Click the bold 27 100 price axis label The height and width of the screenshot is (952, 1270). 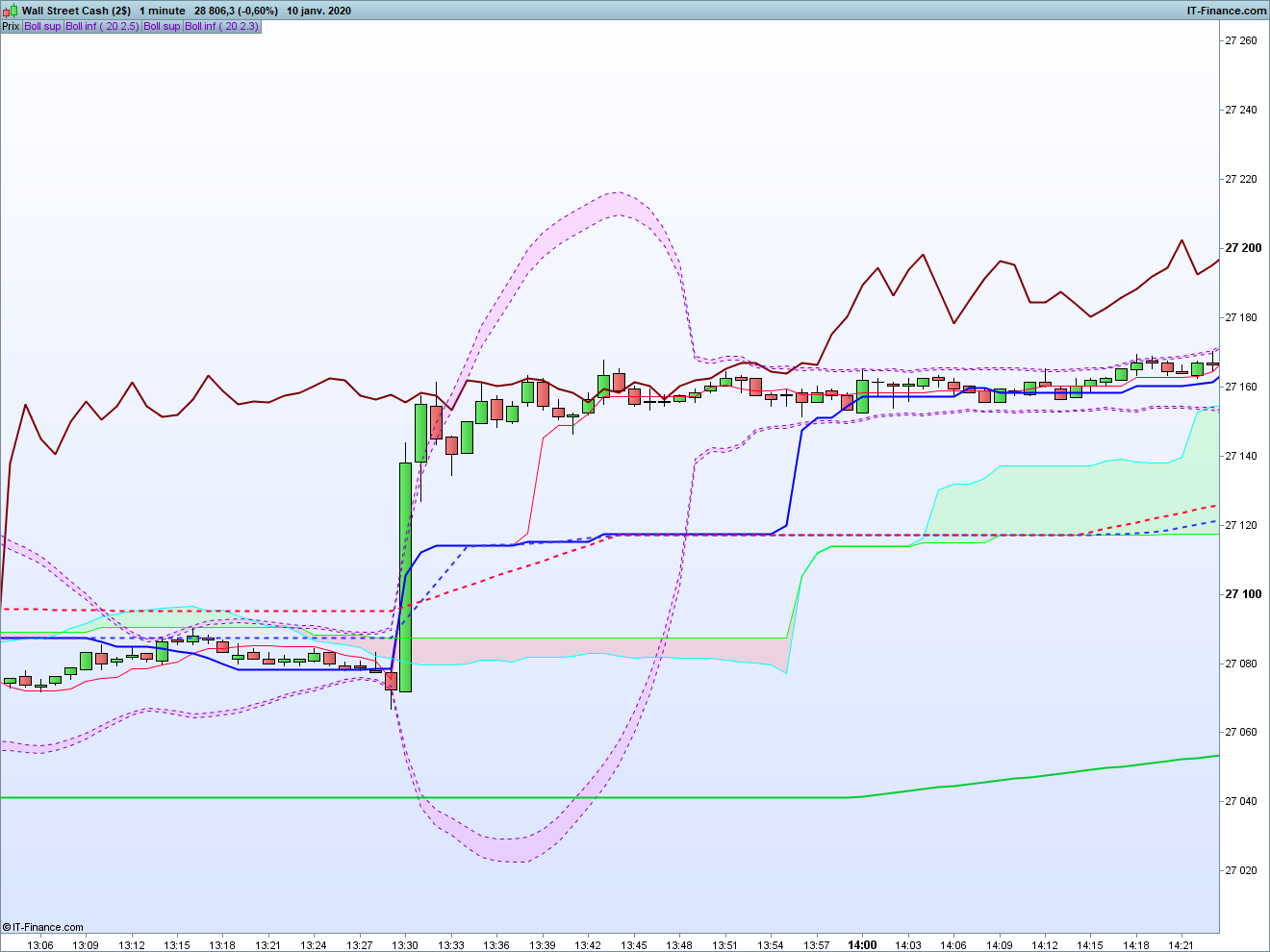pos(1242,594)
